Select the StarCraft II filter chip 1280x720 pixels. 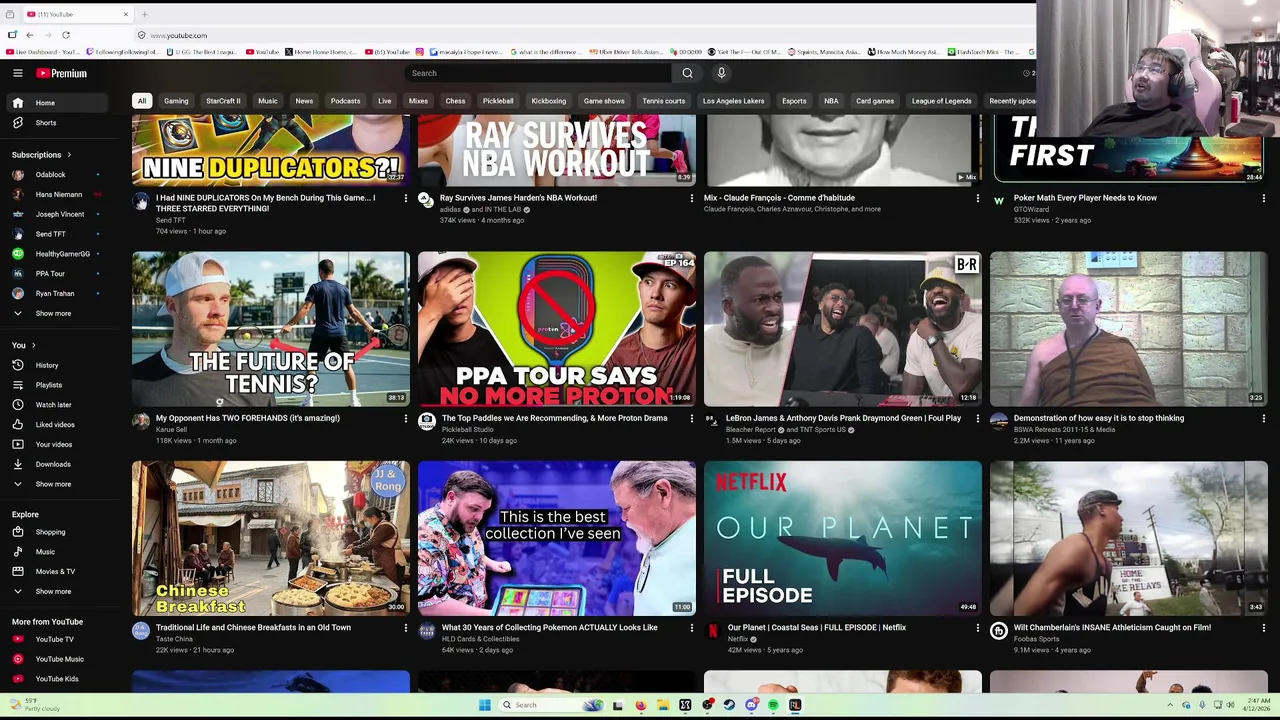223,101
